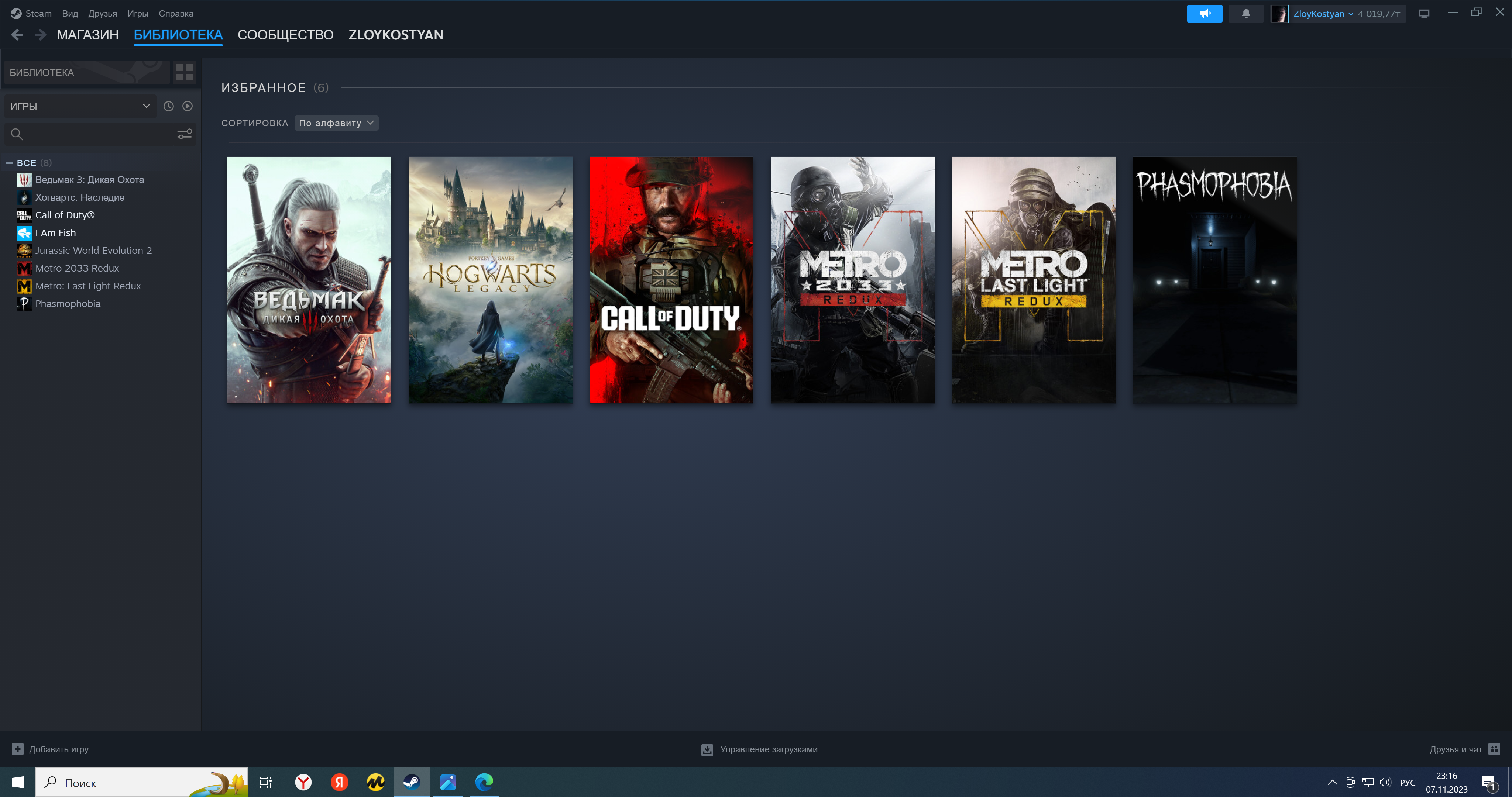Viewport: 1512px width, 797px height.
Task: Switch to the БИБЛИОТЕКА tab
Action: [178, 35]
